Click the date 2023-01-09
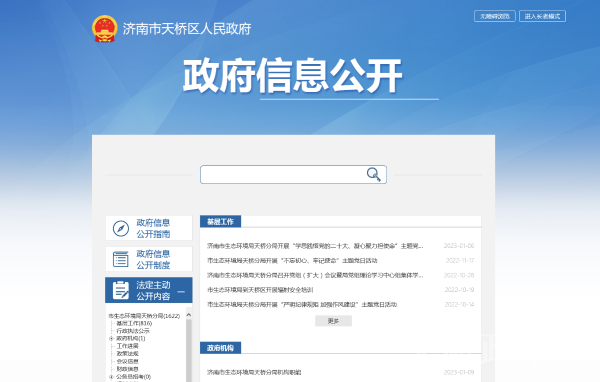The height and width of the screenshot is (382, 600). click(x=459, y=372)
